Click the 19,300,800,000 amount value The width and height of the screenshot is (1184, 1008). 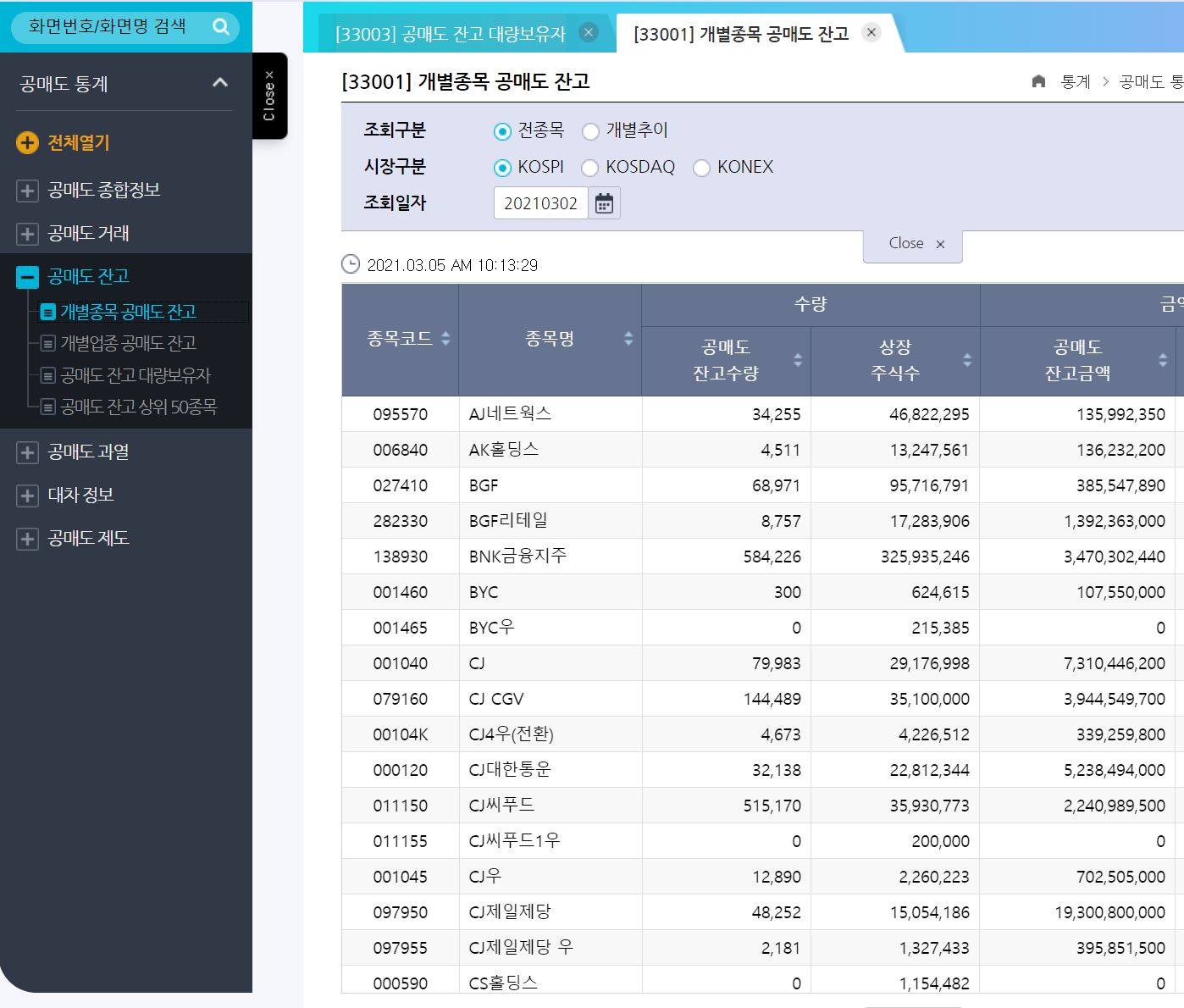click(1109, 912)
